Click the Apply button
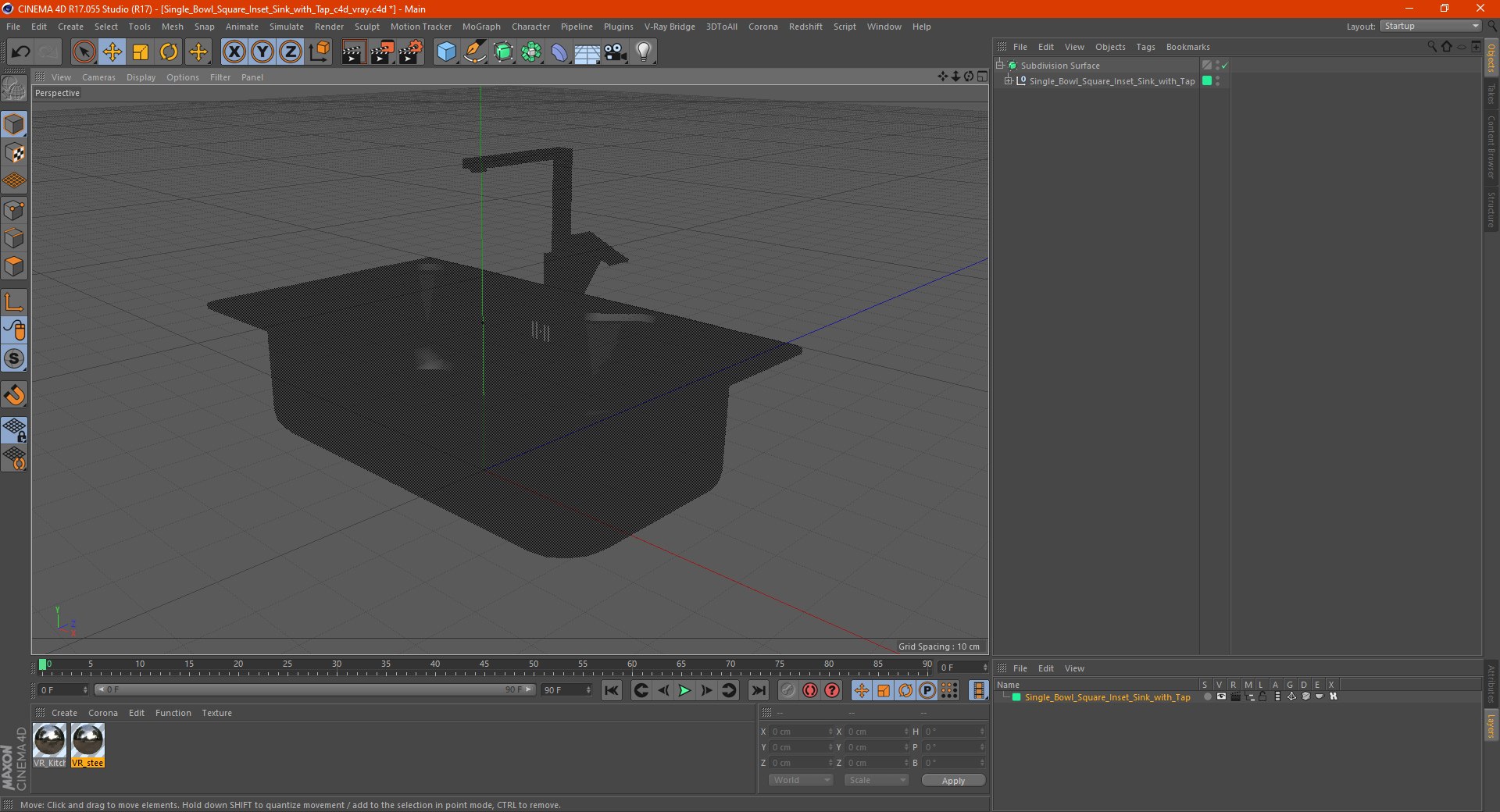The width and height of the screenshot is (1500, 812). [953, 781]
